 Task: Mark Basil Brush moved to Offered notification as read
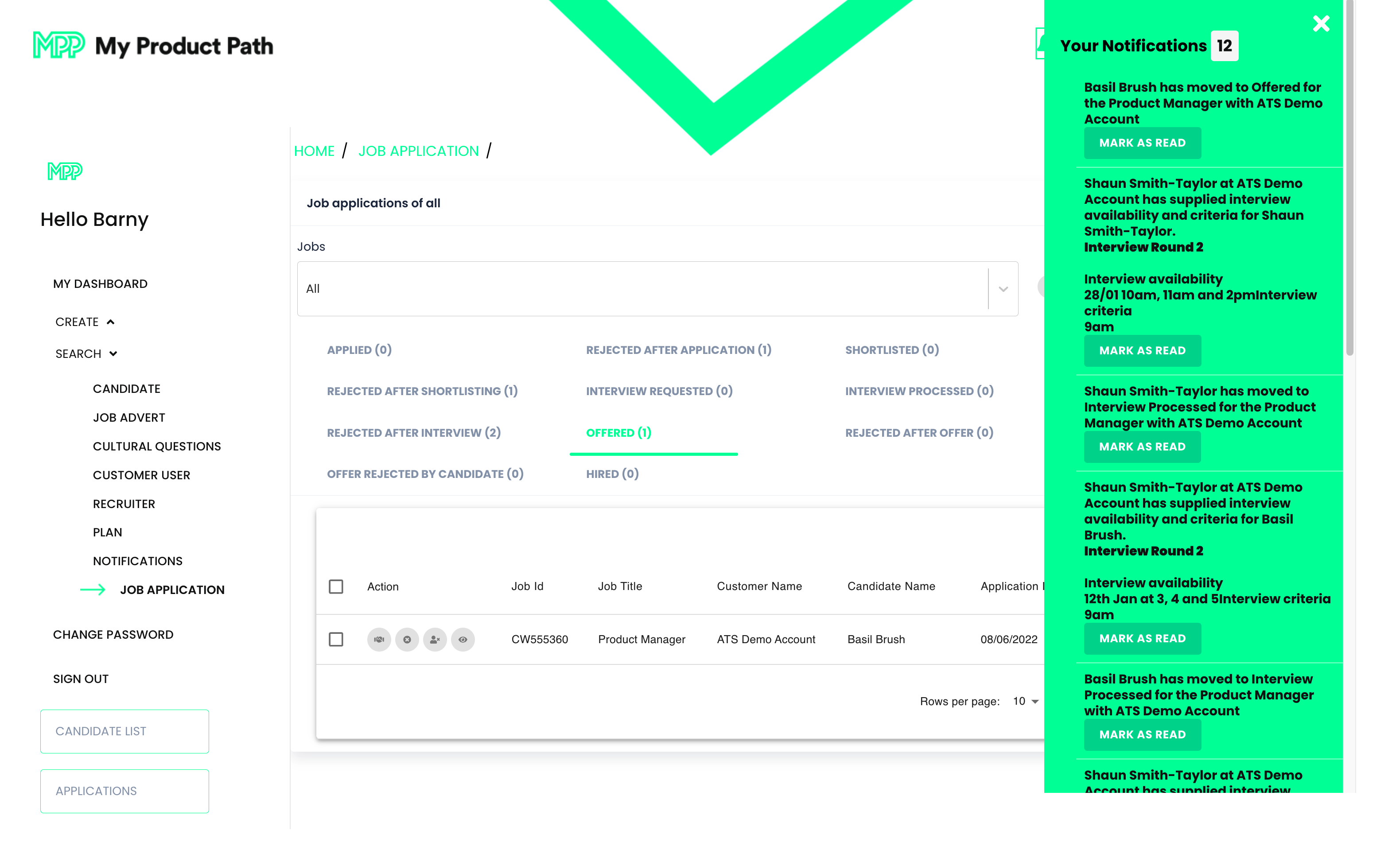pos(1142,143)
